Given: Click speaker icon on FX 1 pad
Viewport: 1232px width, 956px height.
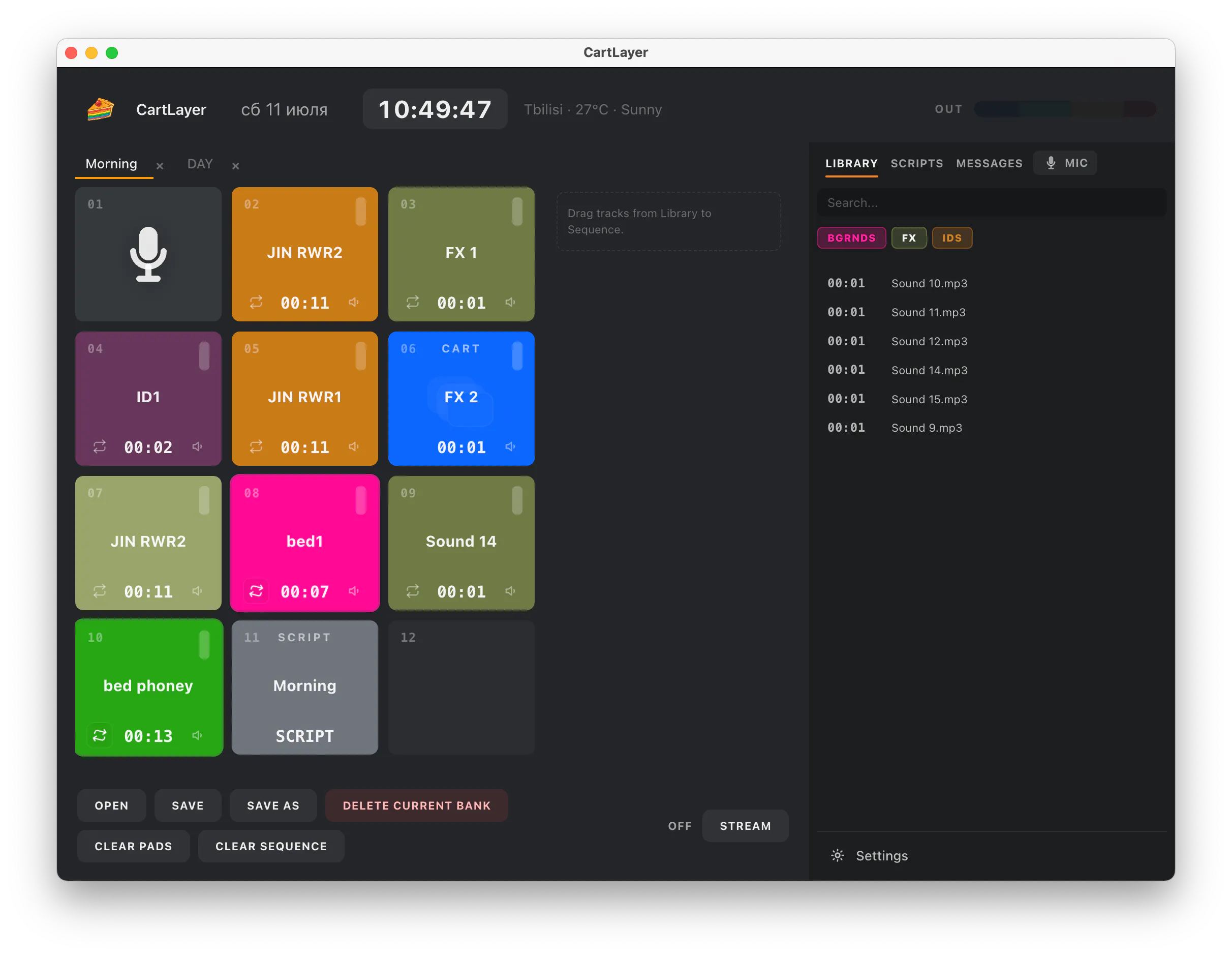Looking at the screenshot, I should pos(510,303).
